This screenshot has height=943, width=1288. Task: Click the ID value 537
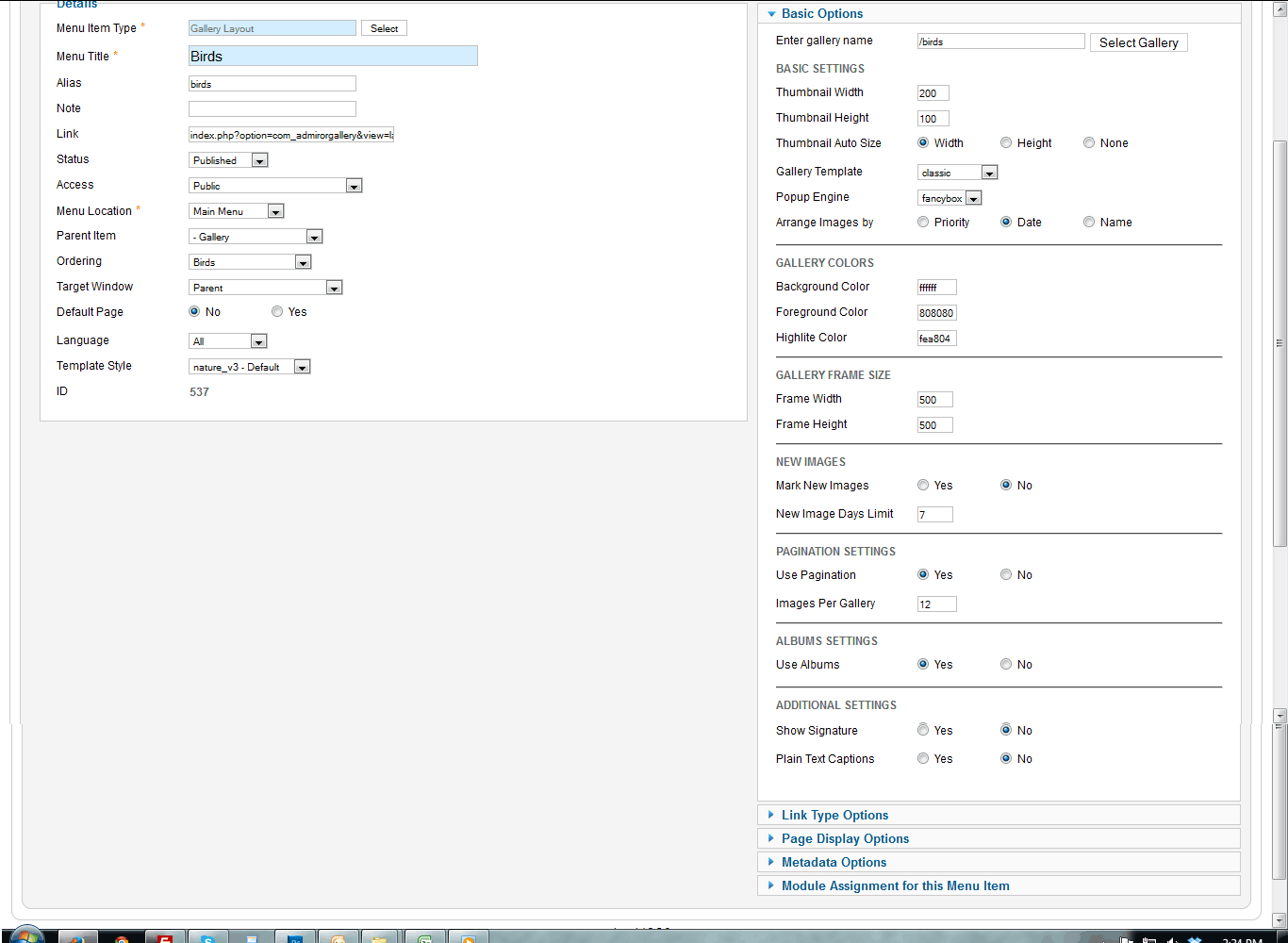(199, 392)
